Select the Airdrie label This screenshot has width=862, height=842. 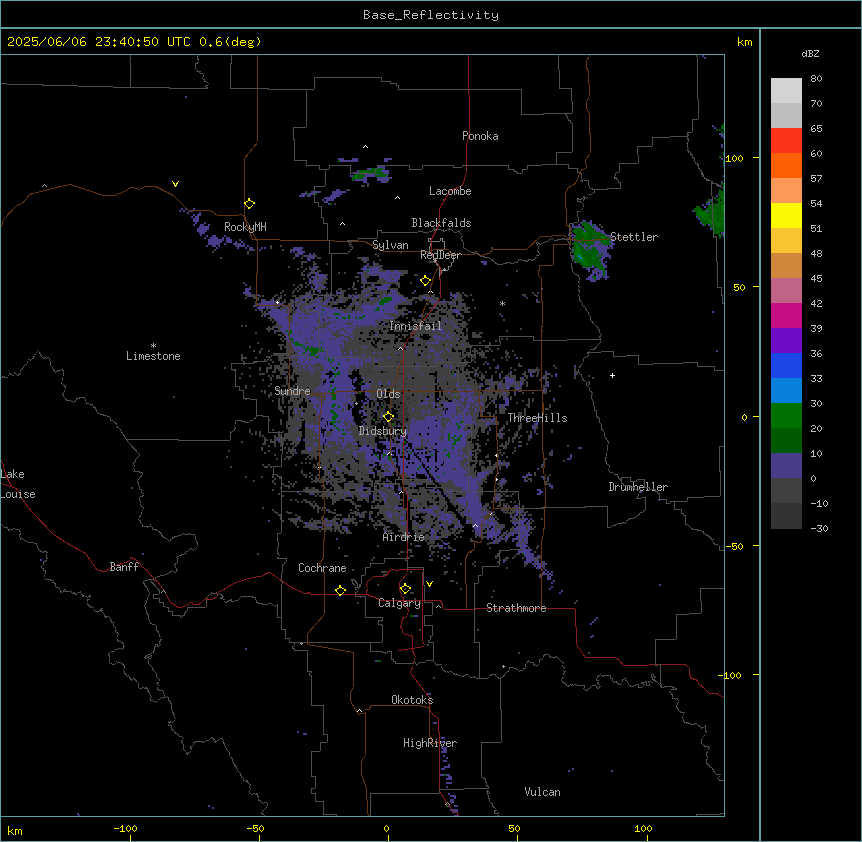point(404,537)
